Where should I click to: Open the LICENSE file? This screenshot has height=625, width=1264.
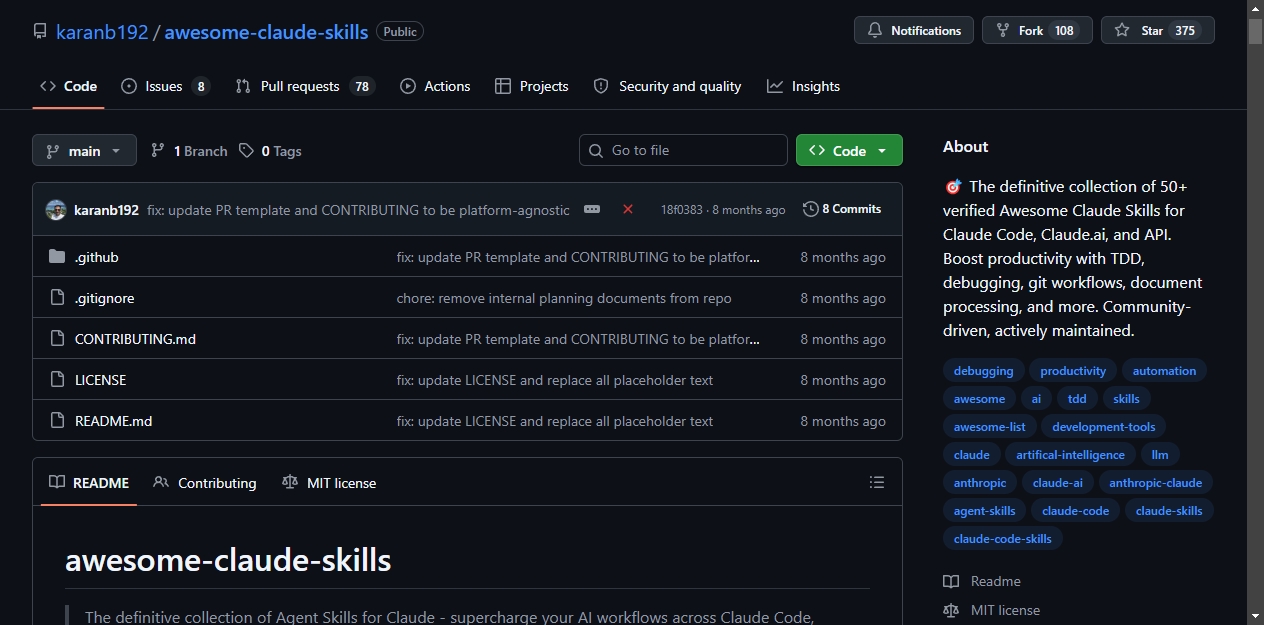click(100, 380)
